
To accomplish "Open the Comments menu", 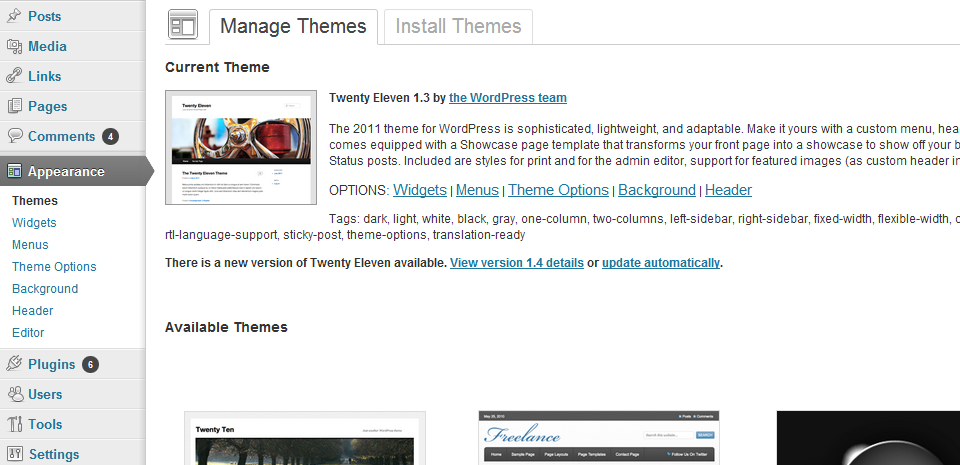I will (61, 136).
